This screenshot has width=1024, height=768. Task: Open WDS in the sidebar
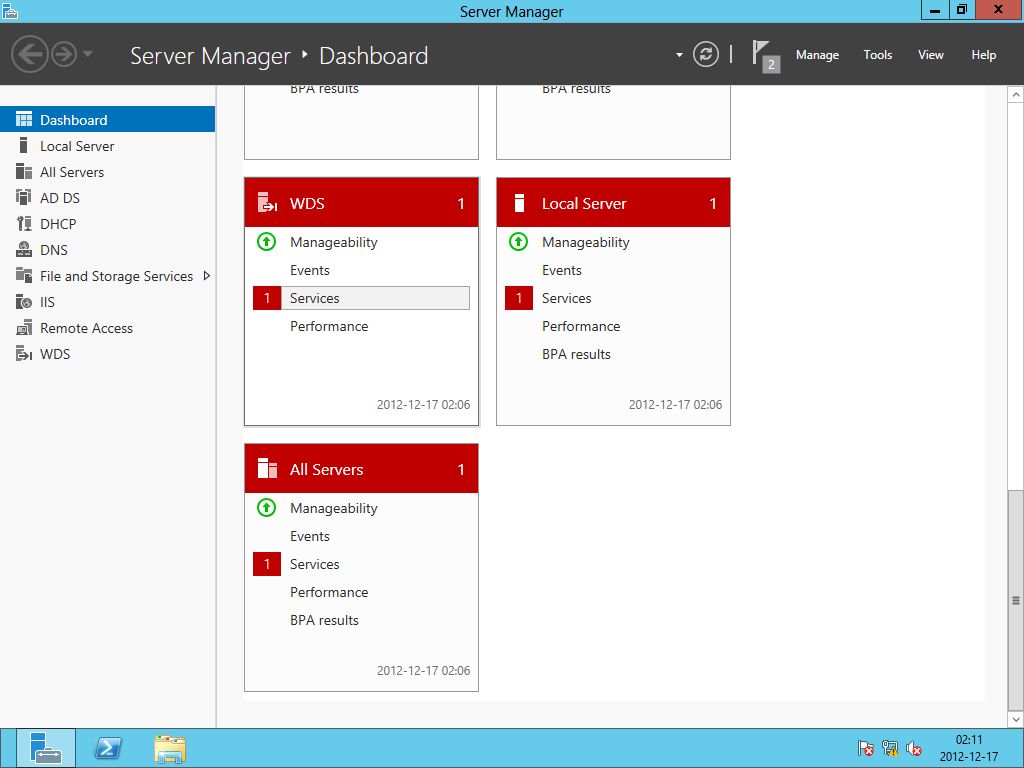click(107, 354)
